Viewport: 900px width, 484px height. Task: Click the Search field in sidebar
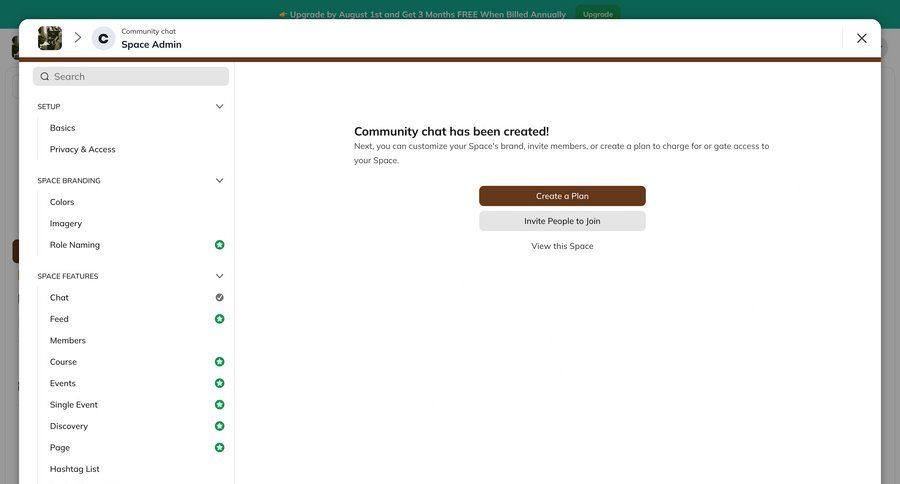pos(131,76)
